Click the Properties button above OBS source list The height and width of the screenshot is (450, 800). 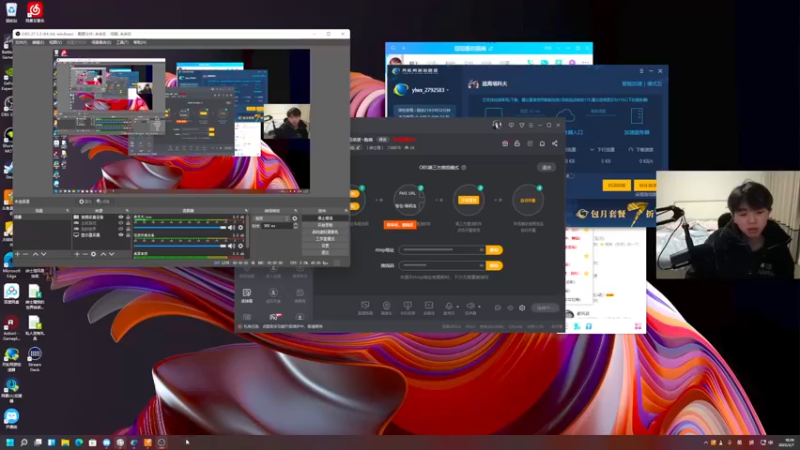pyautogui.click(x=85, y=202)
